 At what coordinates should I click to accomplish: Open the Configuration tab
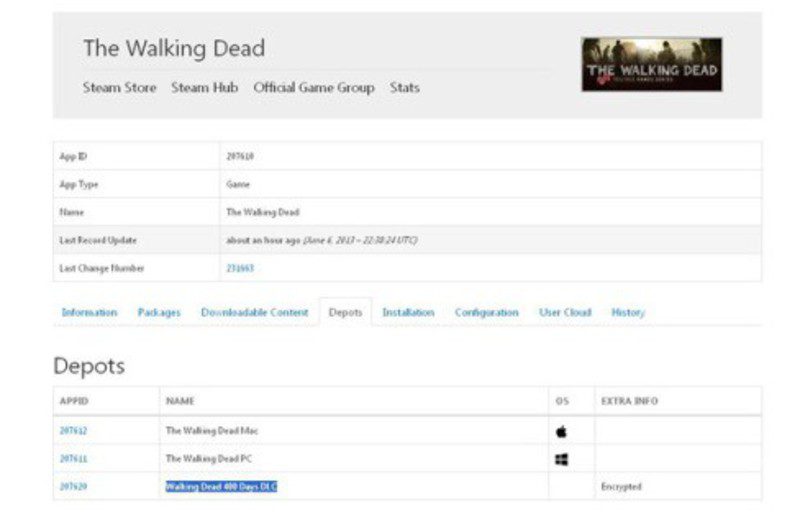(x=486, y=313)
